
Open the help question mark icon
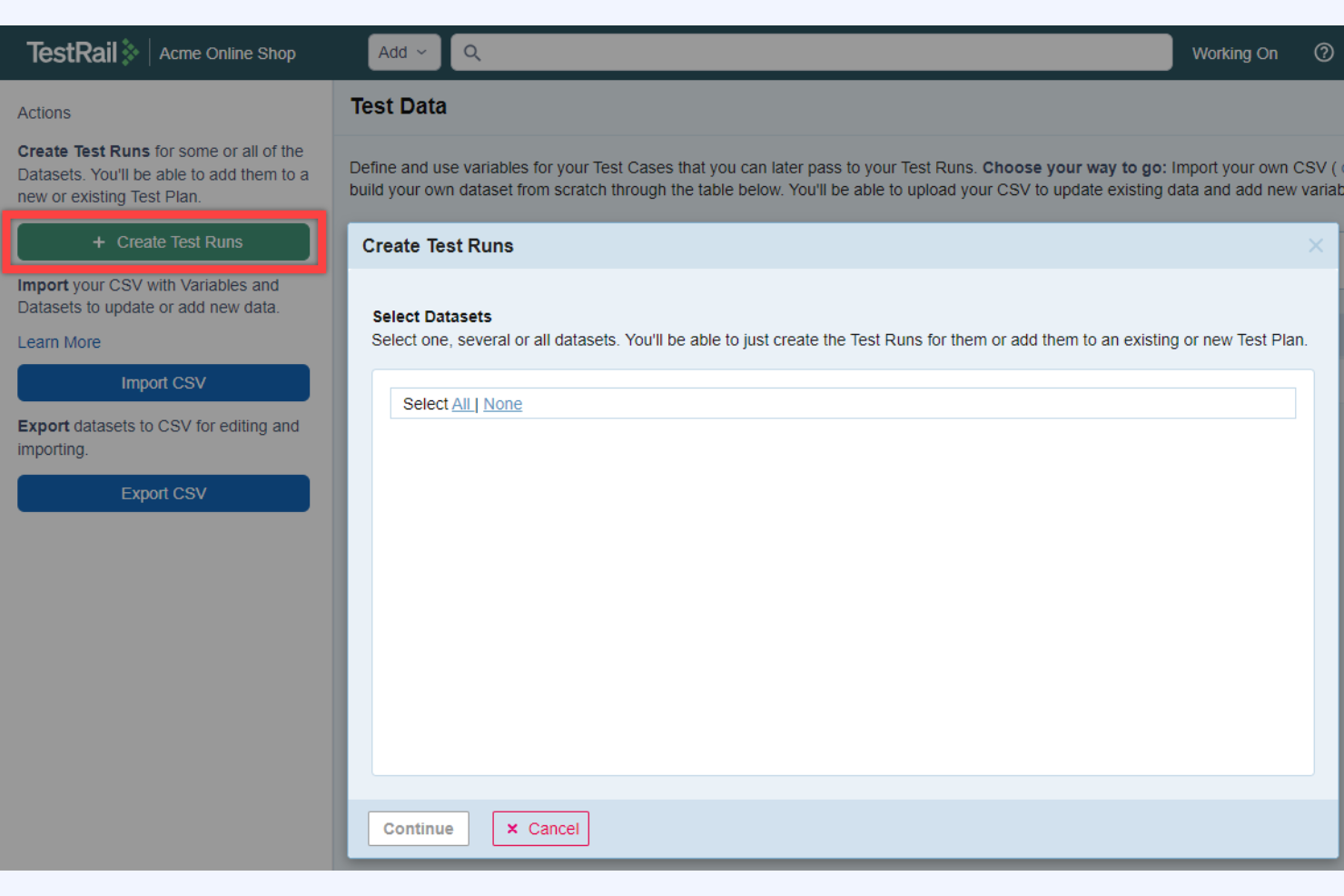pyautogui.click(x=1323, y=53)
